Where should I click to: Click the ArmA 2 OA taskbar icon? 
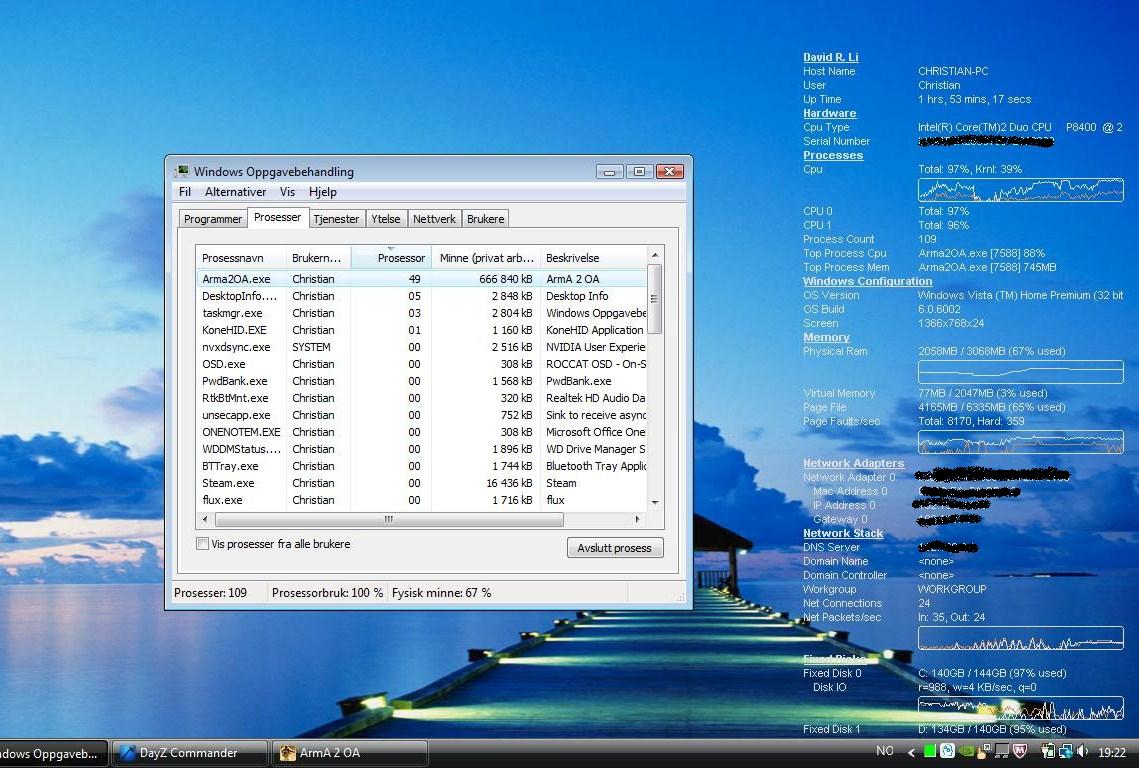point(288,753)
